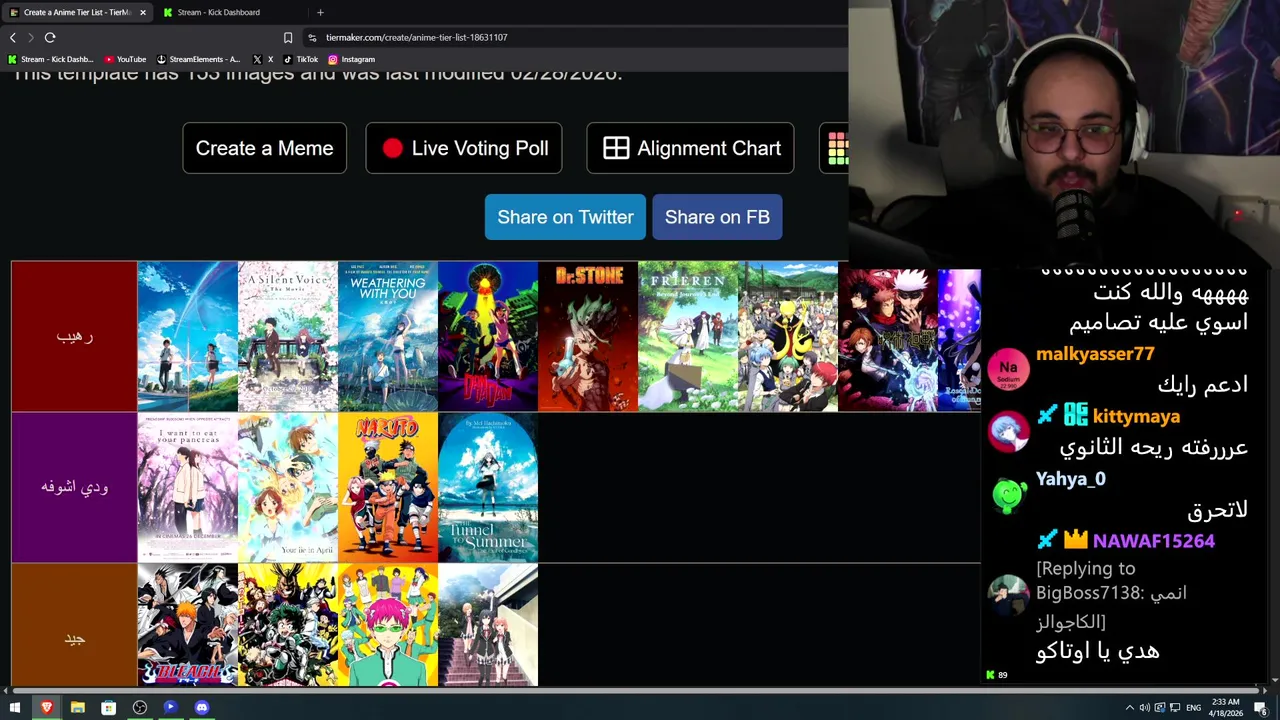Open Discord from the taskbar
This screenshot has height=720, width=1280.
201,707
